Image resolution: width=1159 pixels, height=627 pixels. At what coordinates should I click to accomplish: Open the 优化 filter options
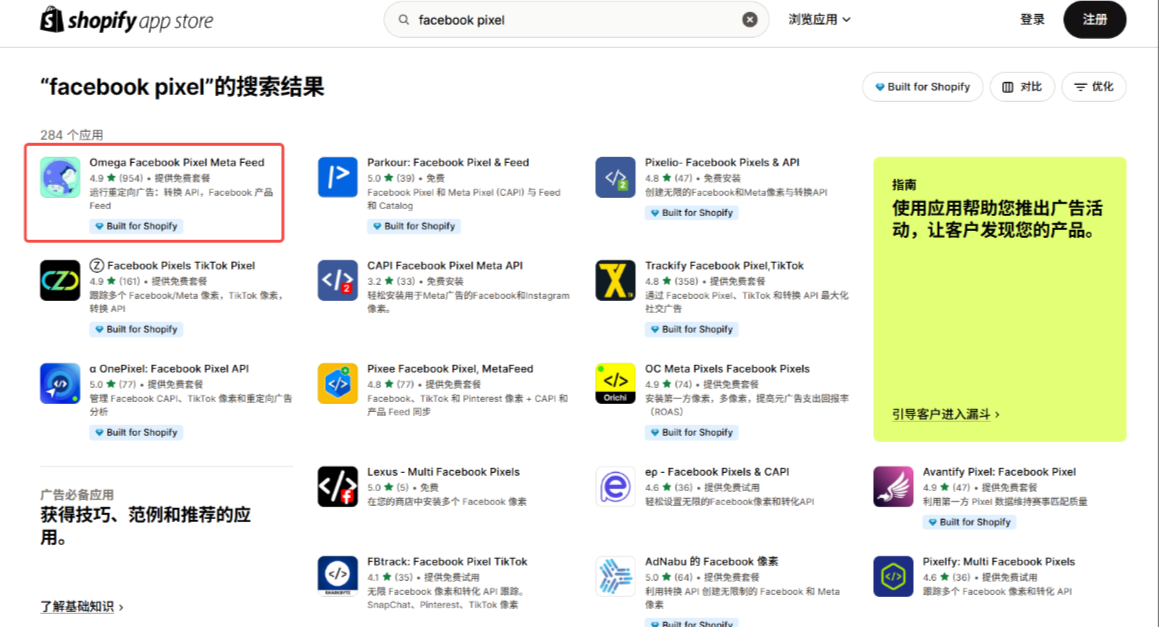pos(1094,87)
